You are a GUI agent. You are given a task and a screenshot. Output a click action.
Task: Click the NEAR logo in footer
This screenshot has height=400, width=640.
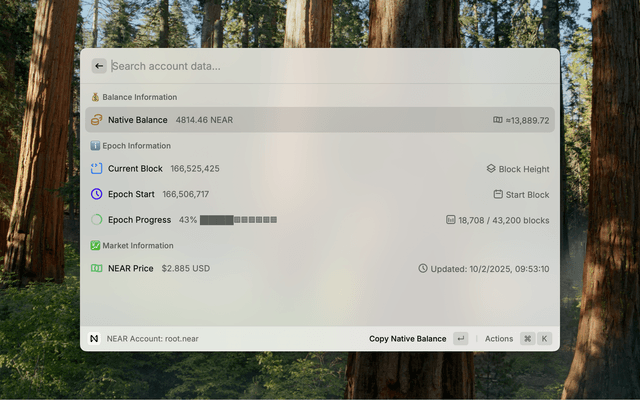pyautogui.click(x=95, y=339)
